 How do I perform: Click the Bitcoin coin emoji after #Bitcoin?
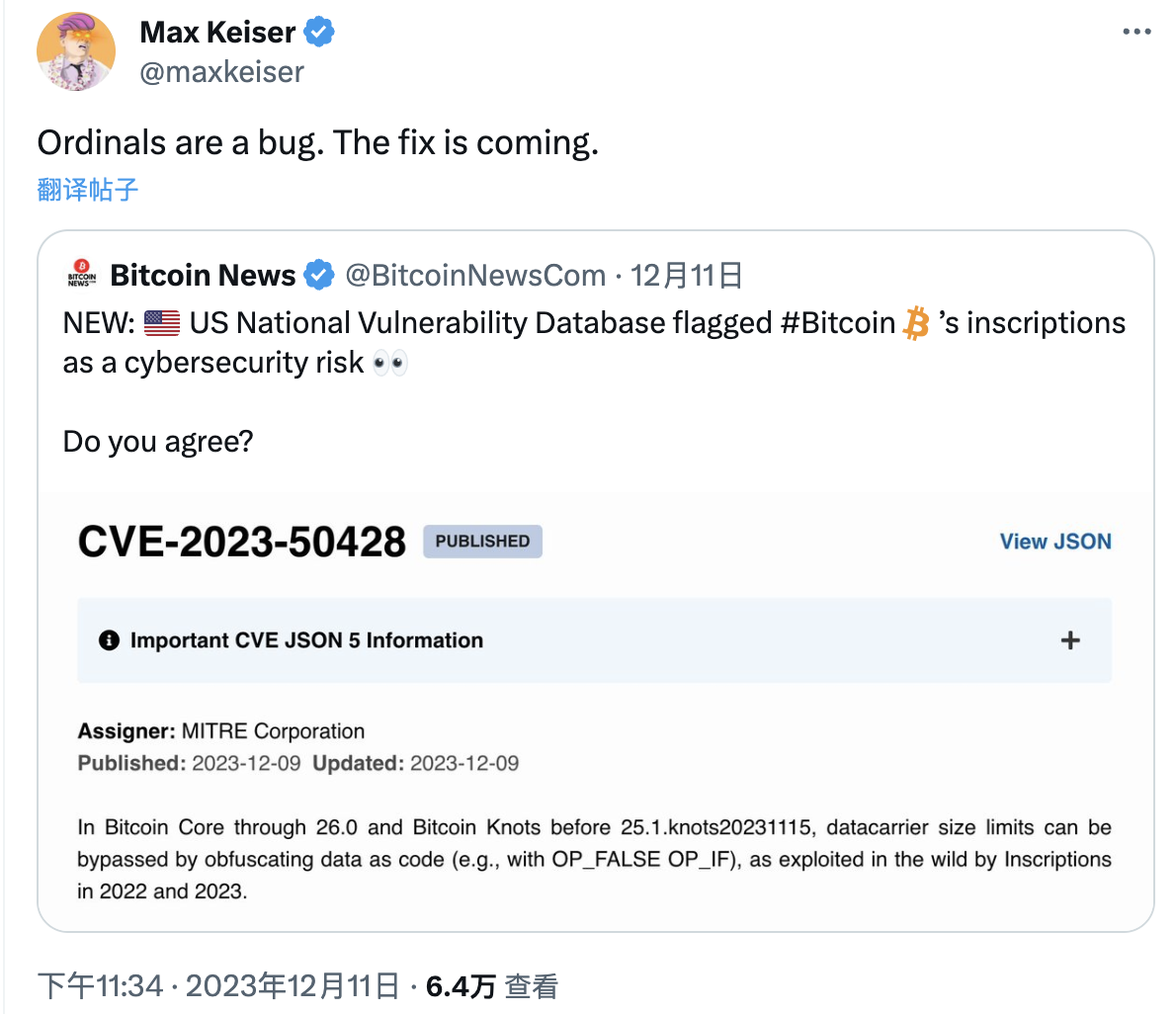point(915,322)
